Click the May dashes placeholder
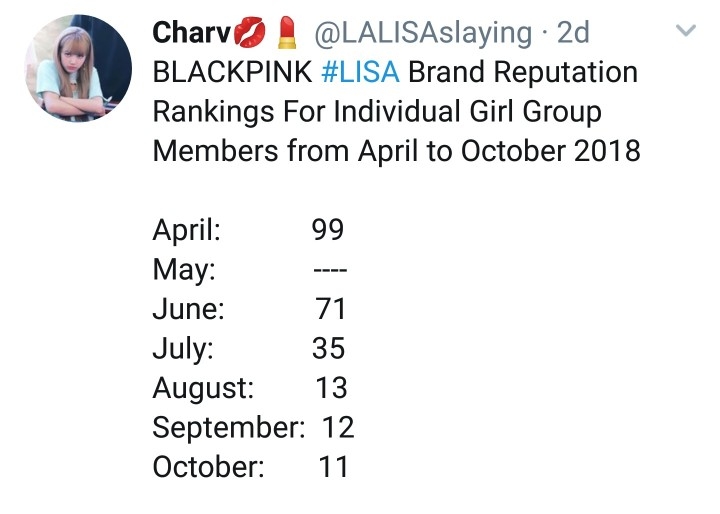The width and height of the screenshot is (720, 514). point(328,270)
